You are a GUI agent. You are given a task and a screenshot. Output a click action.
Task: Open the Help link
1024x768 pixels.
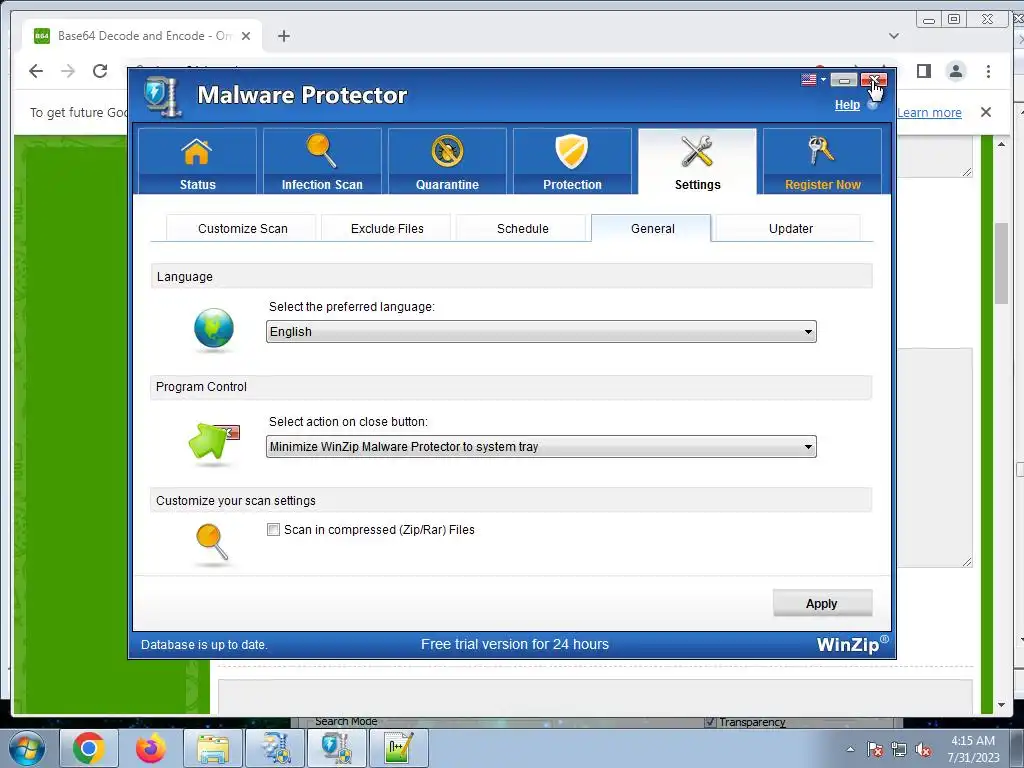(847, 104)
